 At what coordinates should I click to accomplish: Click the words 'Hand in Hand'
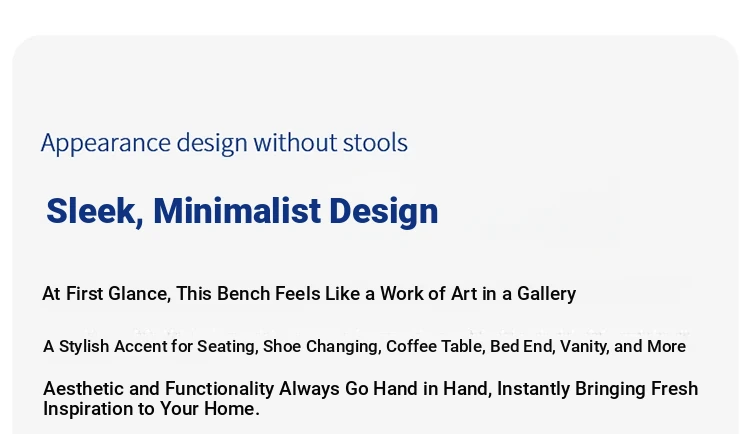[x=432, y=389]
